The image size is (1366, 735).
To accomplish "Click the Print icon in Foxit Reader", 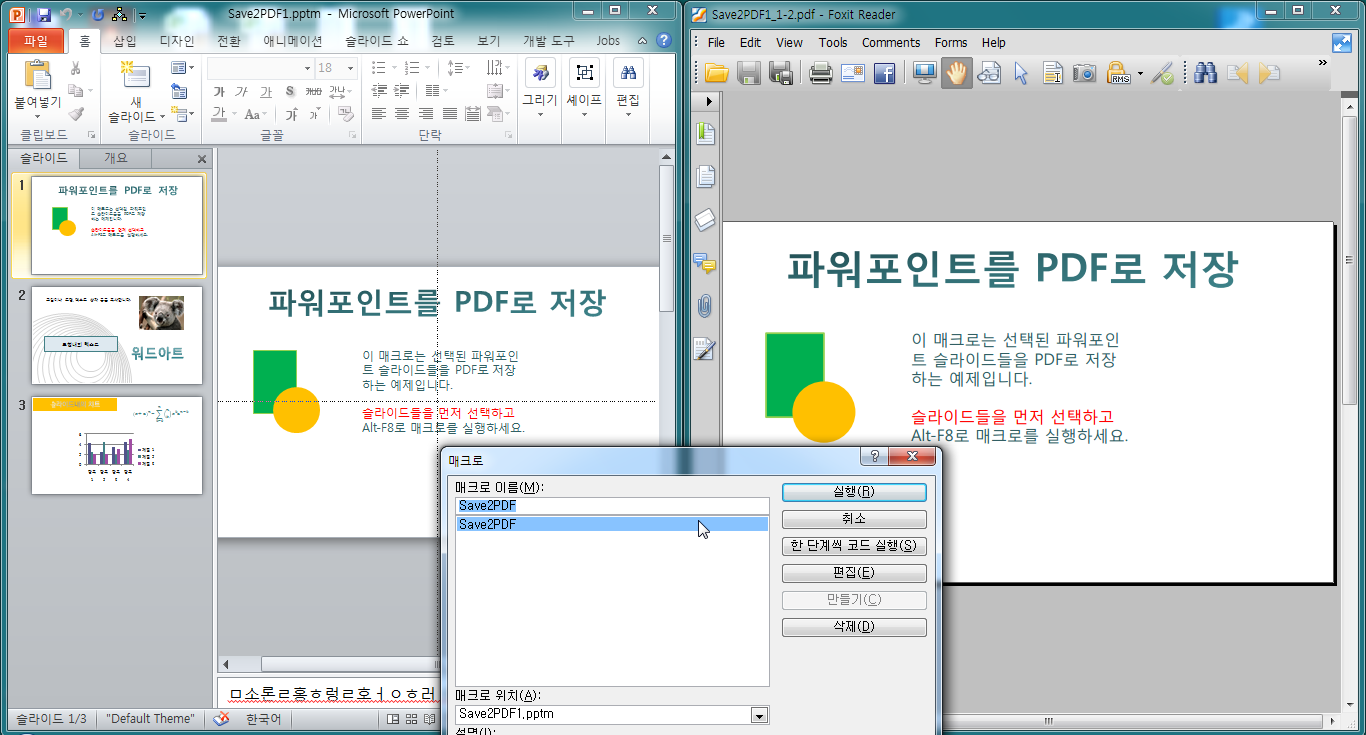I will pyautogui.click(x=820, y=72).
